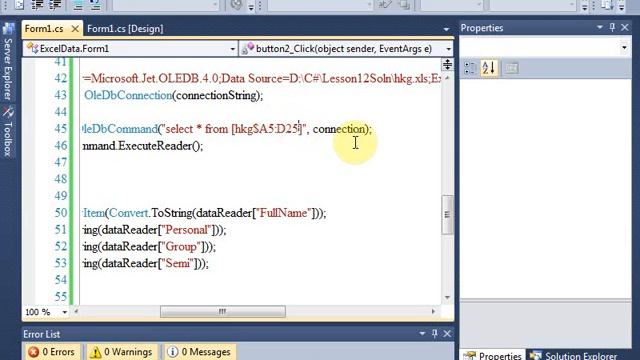
Task: Click the editor split-window handle
Action: click(447, 64)
